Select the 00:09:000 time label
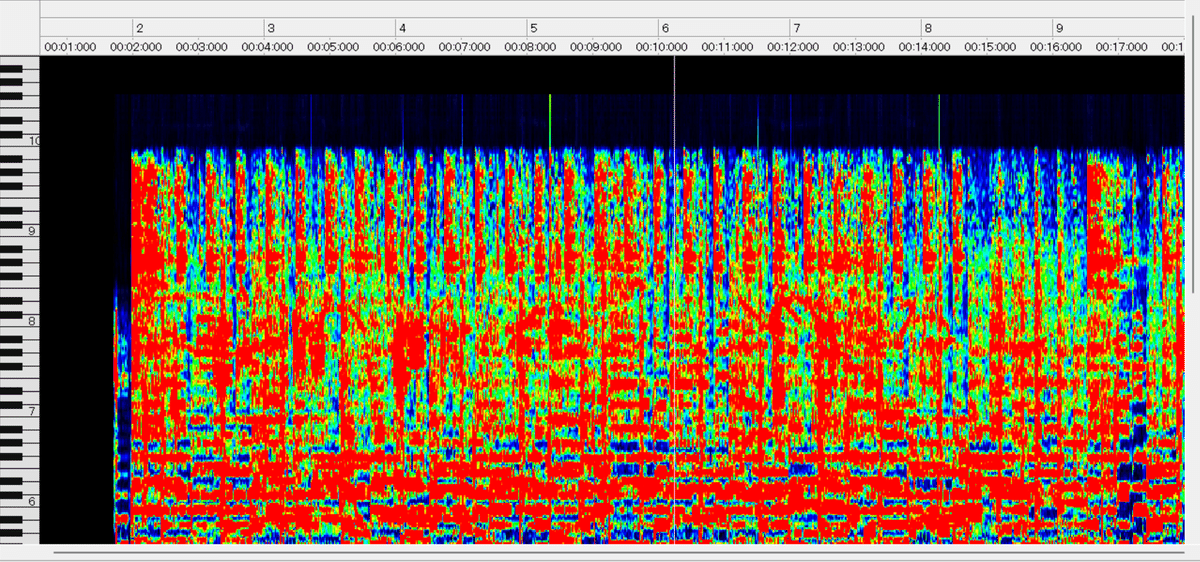1200x562 pixels. point(596,46)
